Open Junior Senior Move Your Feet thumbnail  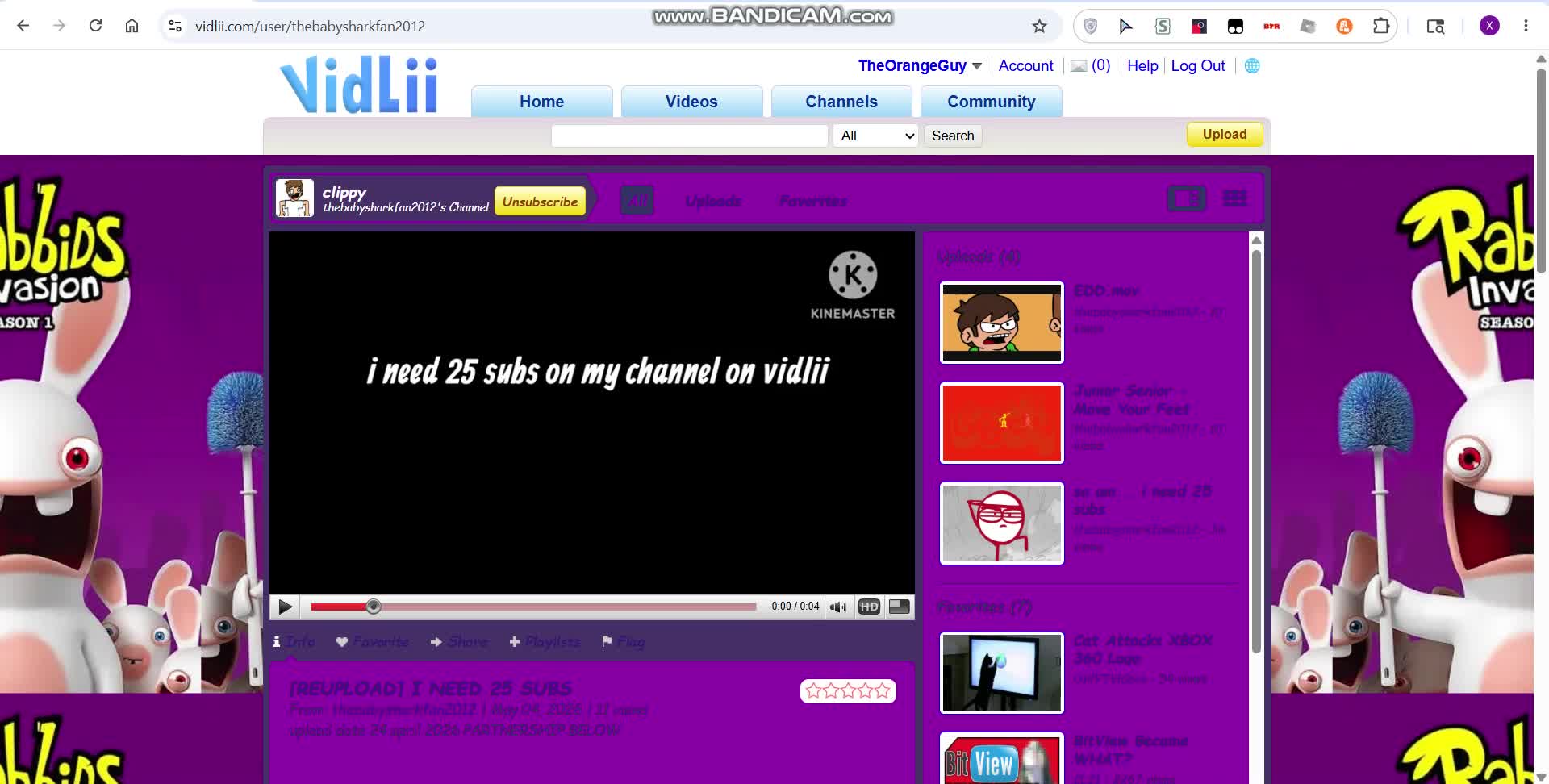point(1002,423)
